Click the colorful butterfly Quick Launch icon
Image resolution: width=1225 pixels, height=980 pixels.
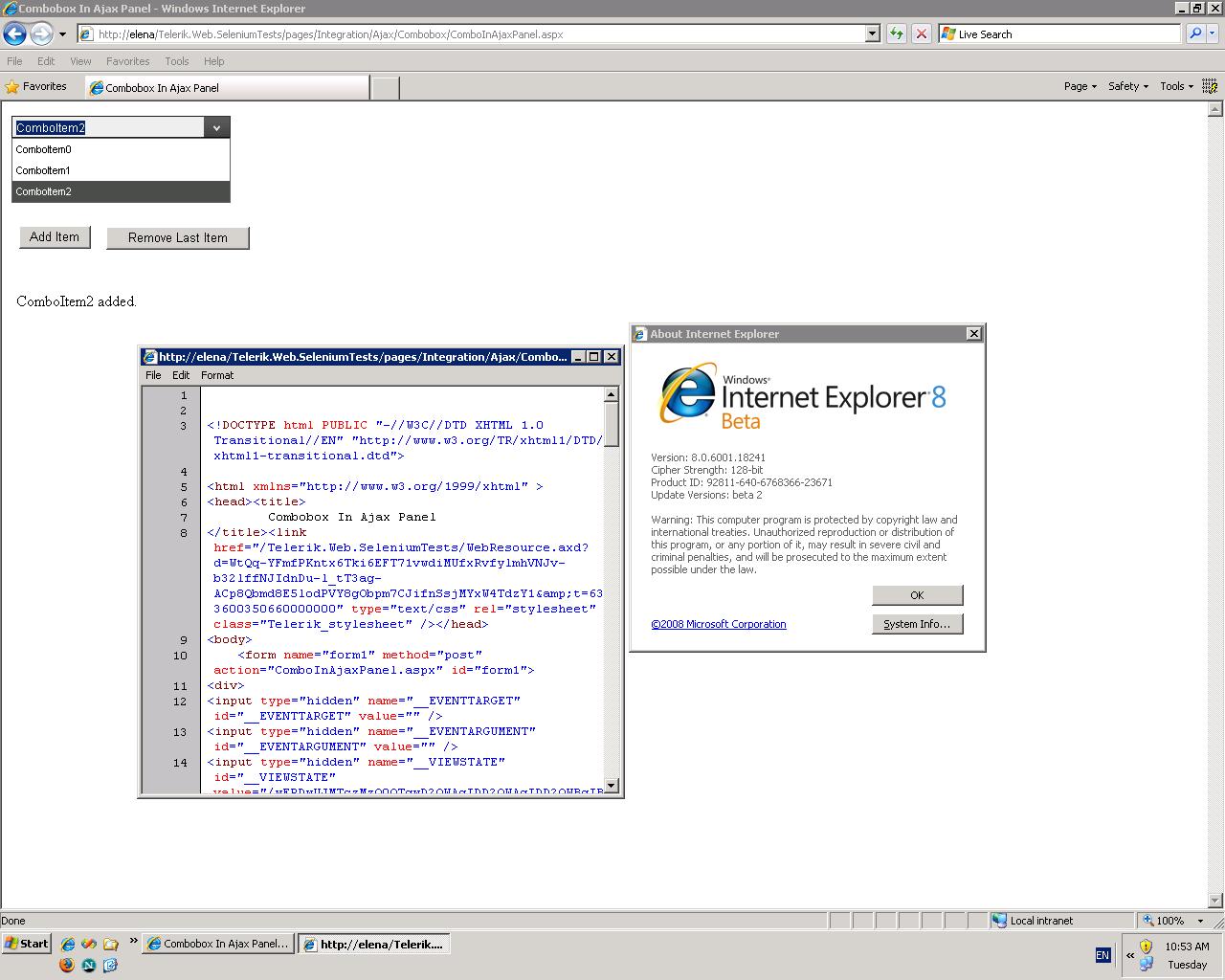pyautogui.click(x=89, y=944)
